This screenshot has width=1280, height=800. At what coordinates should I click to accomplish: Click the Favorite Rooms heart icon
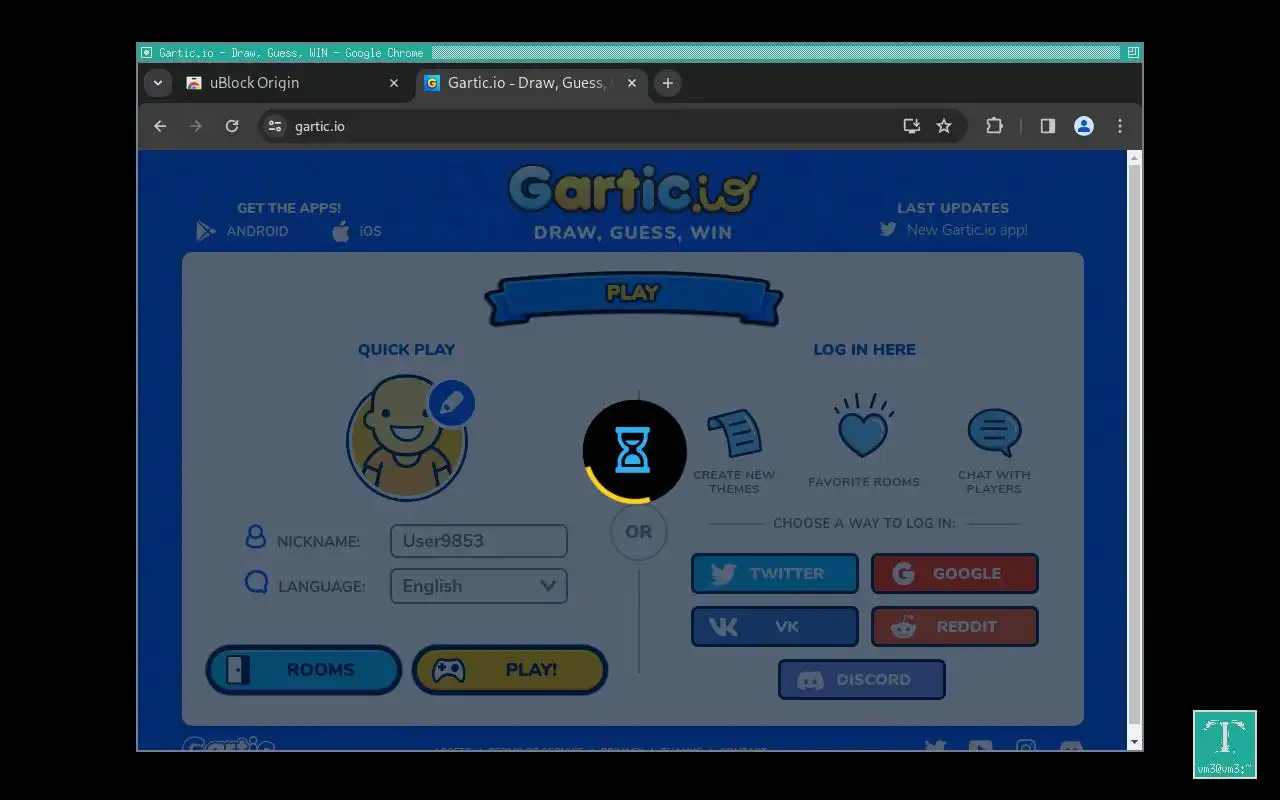(864, 427)
